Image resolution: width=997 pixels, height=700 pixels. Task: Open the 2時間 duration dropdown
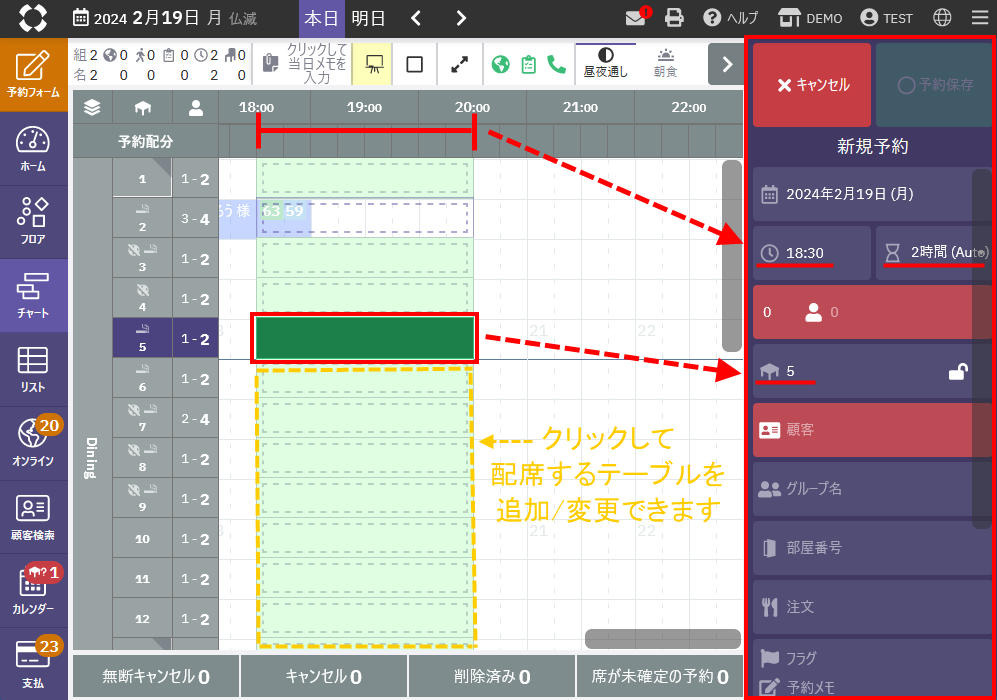933,253
